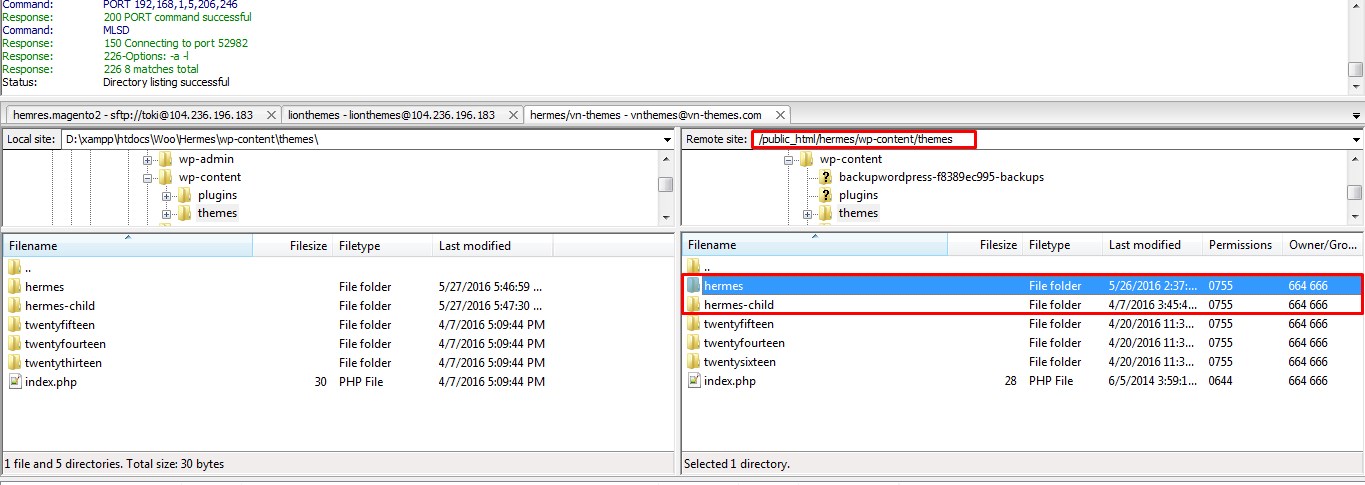The image size is (1365, 485).
Task: Select wp-admin in local tree
Action: pyautogui.click(x=208, y=160)
